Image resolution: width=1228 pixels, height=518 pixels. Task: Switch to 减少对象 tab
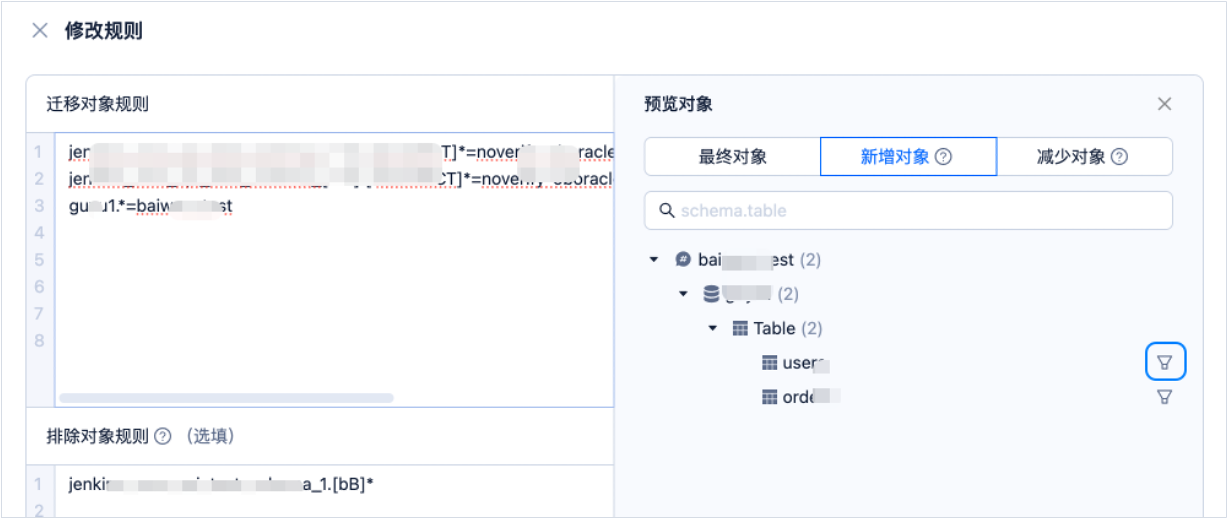pos(1084,157)
